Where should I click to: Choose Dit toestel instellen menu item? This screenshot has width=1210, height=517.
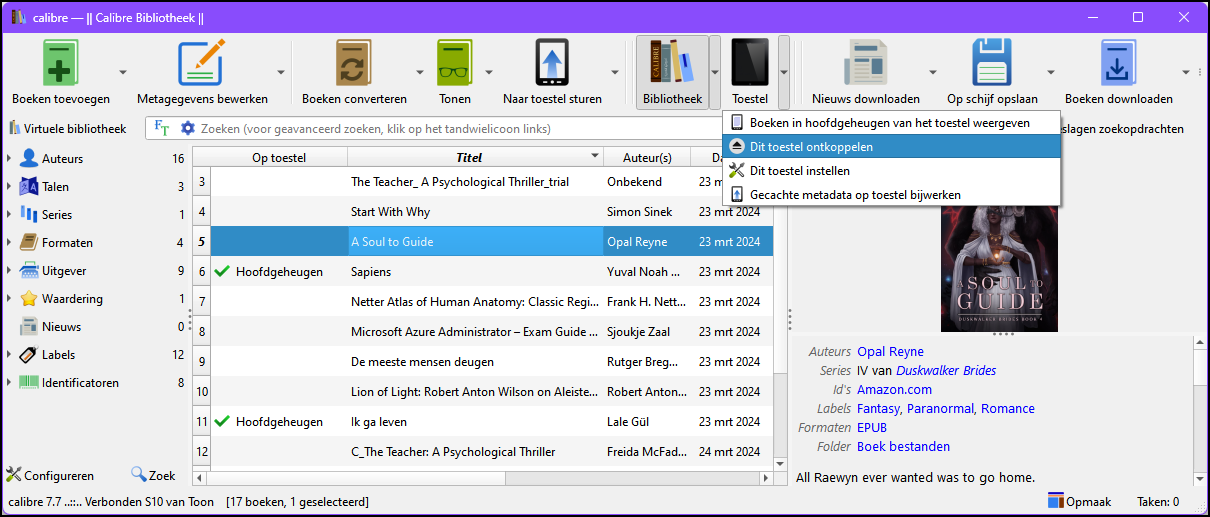(x=891, y=170)
